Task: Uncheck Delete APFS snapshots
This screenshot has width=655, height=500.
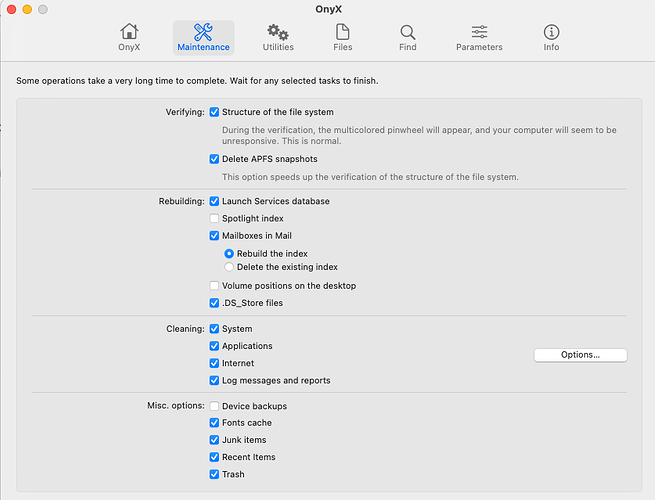Action: click(x=214, y=159)
